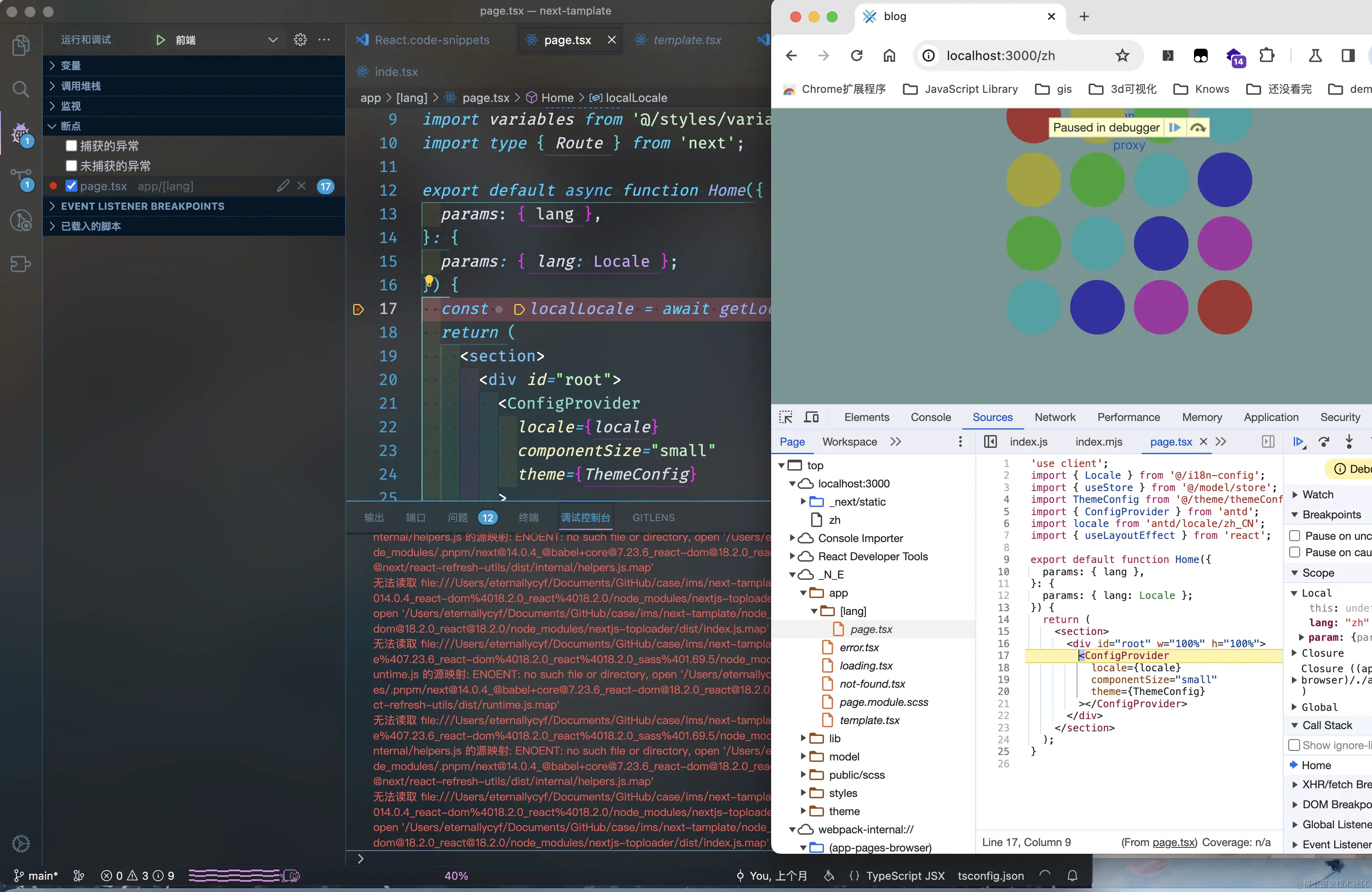Open Search in VS Code activity bar
Viewport: 1372px width, 892px height.
pyautogui.click(x=21, y=89)
